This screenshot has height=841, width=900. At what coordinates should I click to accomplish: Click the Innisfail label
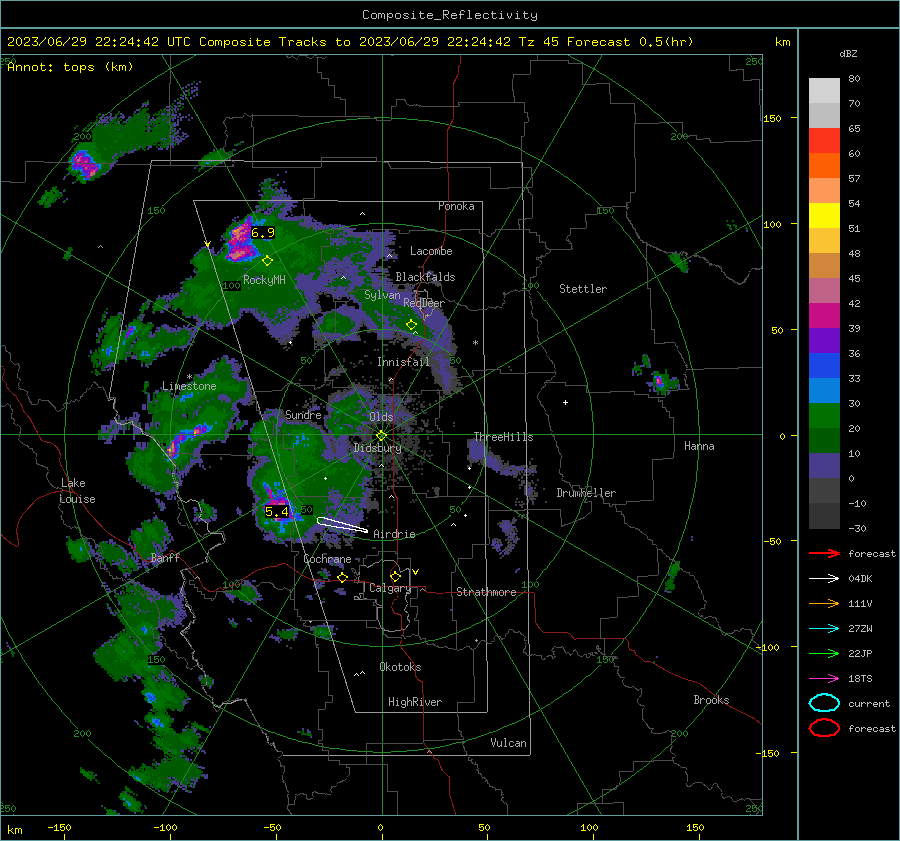coord(403,362)
